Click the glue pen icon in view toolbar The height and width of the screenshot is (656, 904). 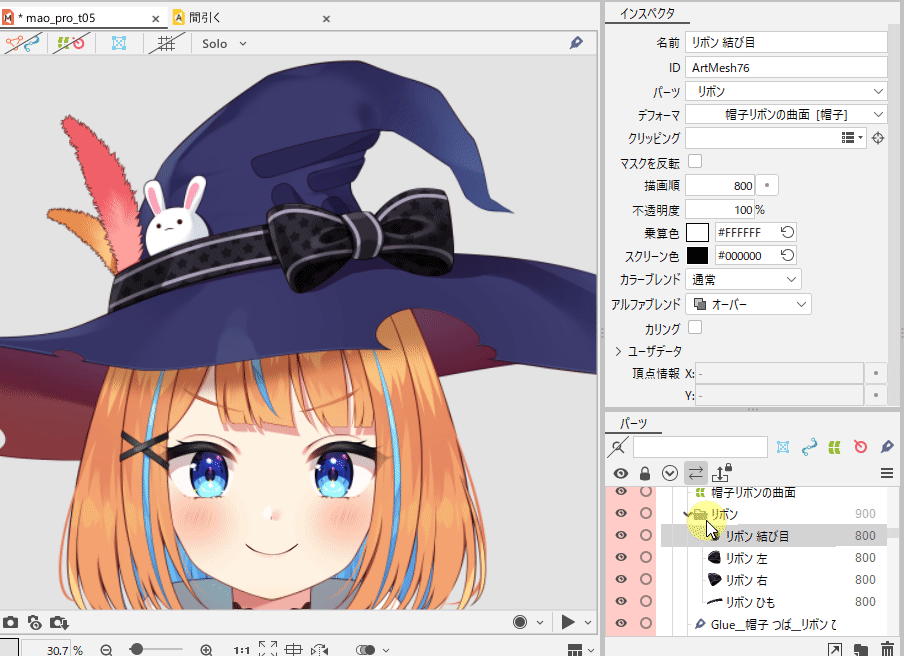576,43
